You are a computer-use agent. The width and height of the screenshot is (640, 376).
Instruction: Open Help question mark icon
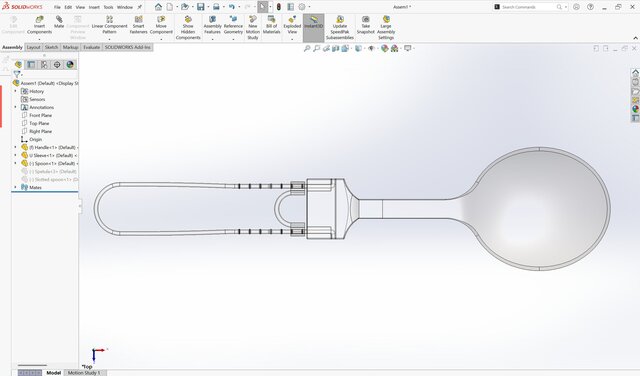(590, 7)
